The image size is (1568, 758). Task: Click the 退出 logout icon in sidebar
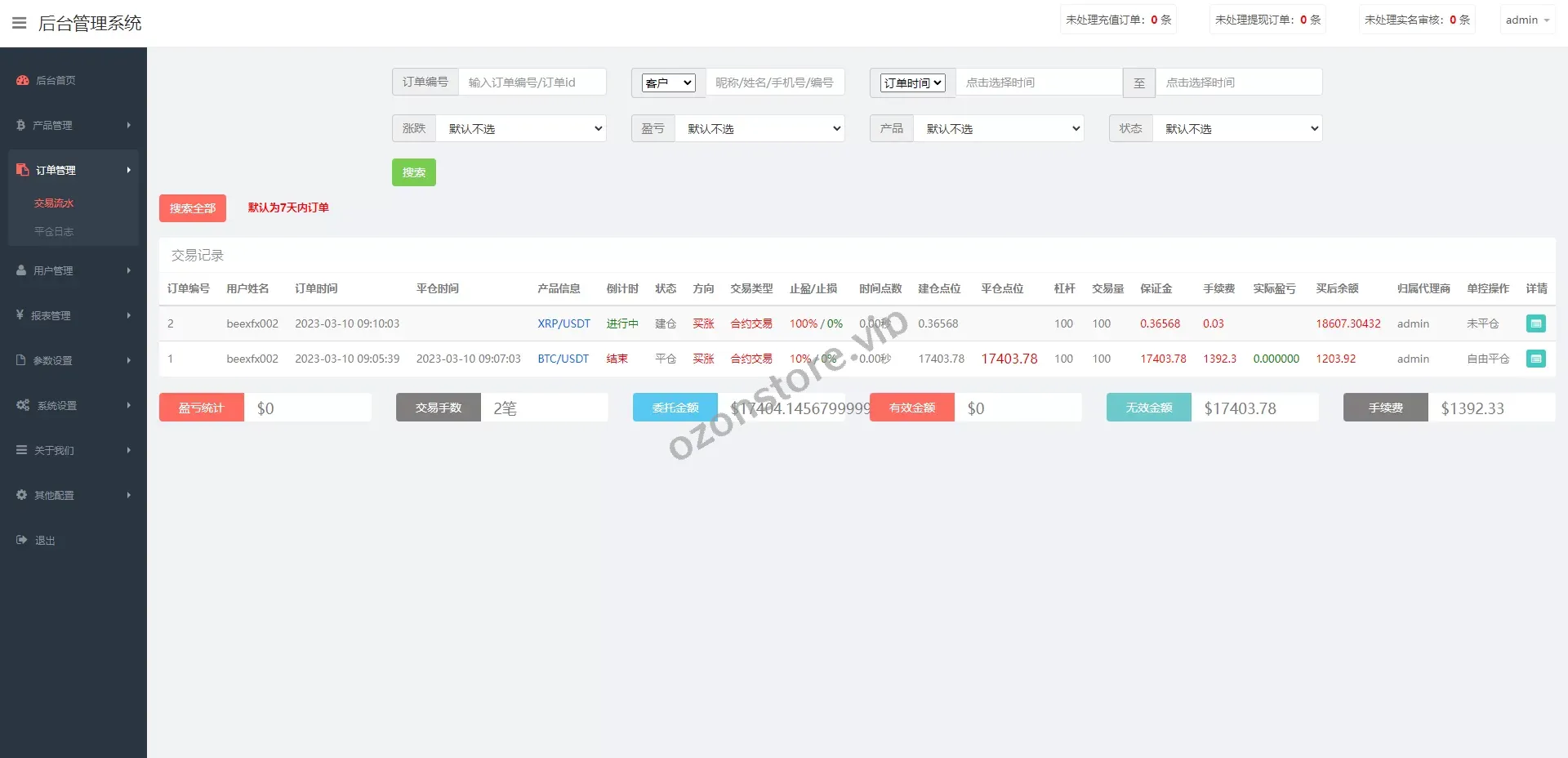pos(22,540)
